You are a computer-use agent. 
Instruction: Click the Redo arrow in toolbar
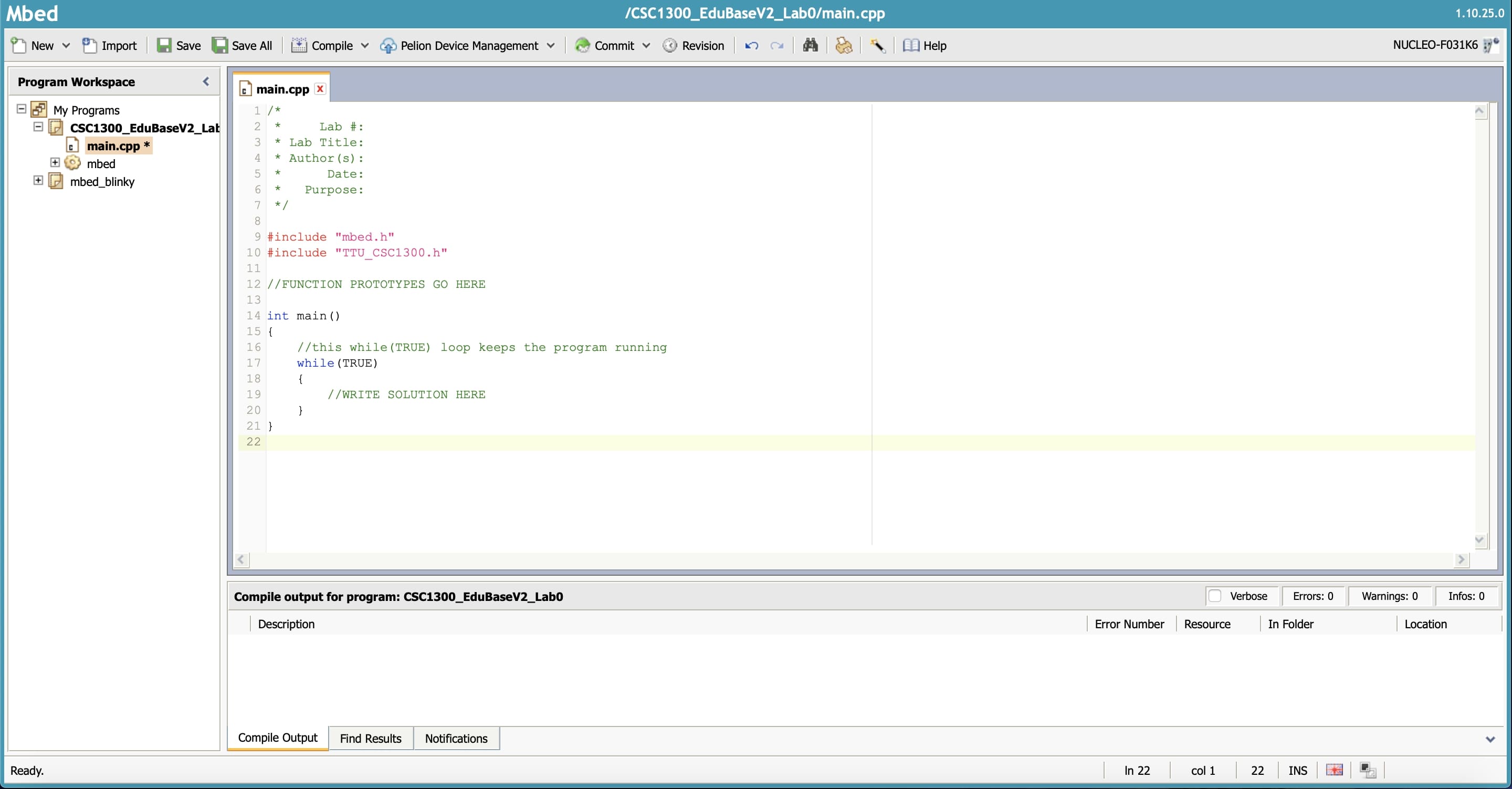pyautogui.click(x=776, y=45)
